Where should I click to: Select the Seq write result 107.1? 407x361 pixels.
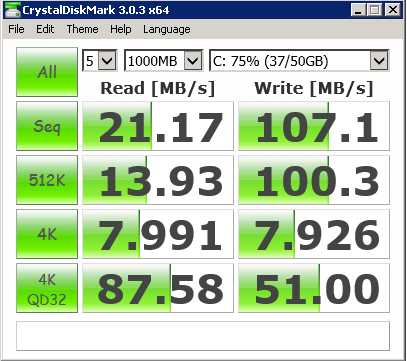pos(314,126)
